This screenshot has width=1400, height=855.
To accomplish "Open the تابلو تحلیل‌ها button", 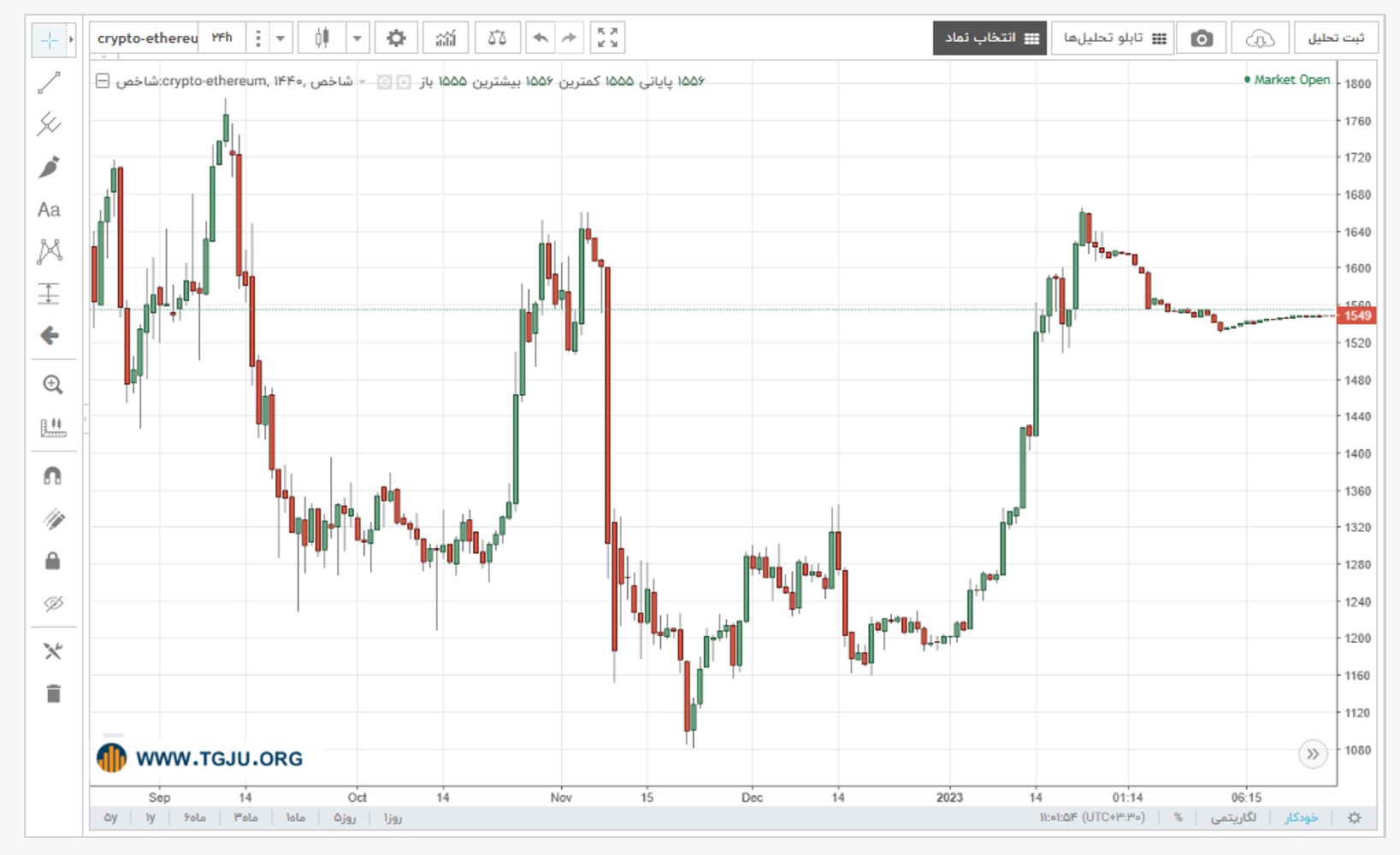I will [1114, 38].
